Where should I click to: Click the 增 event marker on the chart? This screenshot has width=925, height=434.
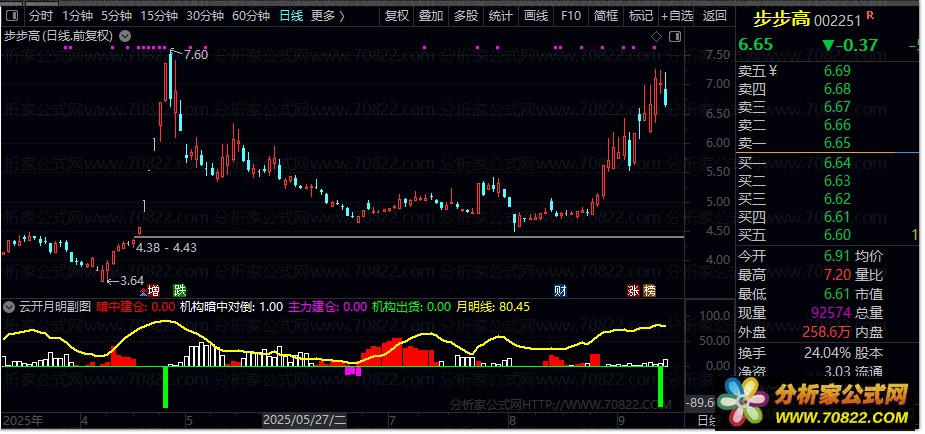click(153, 290)
